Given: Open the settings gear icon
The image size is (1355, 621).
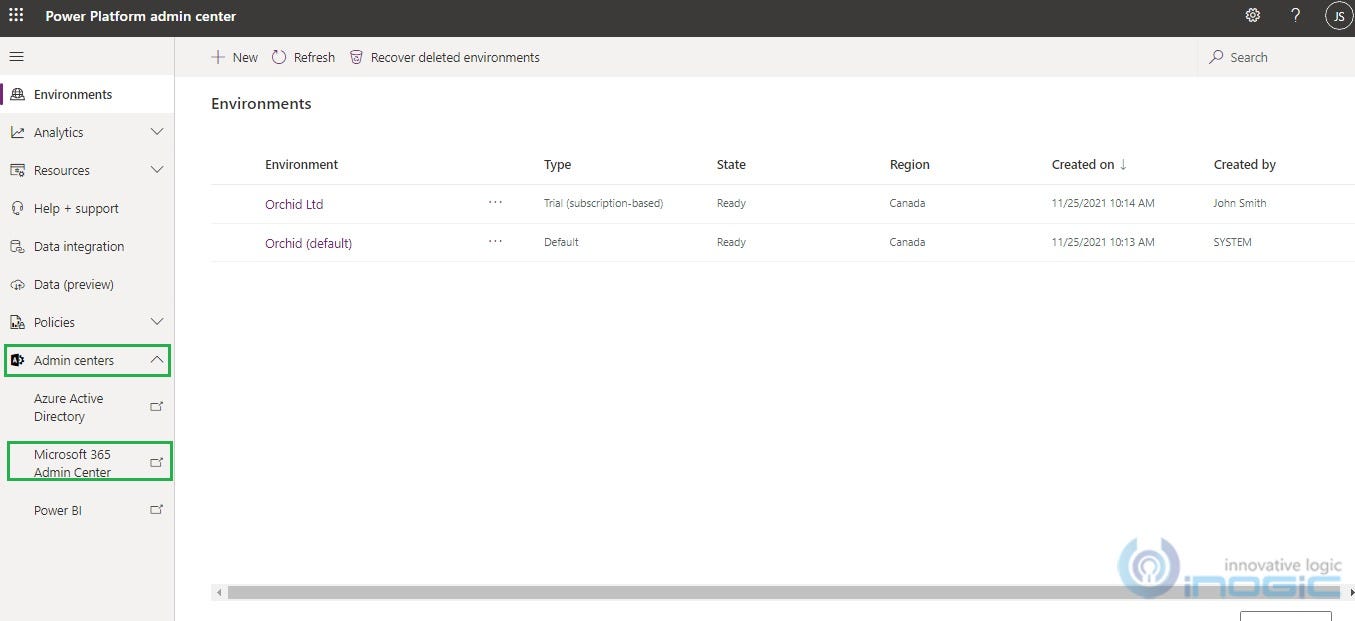Looking at the screenshot, I should point(1253,16).
